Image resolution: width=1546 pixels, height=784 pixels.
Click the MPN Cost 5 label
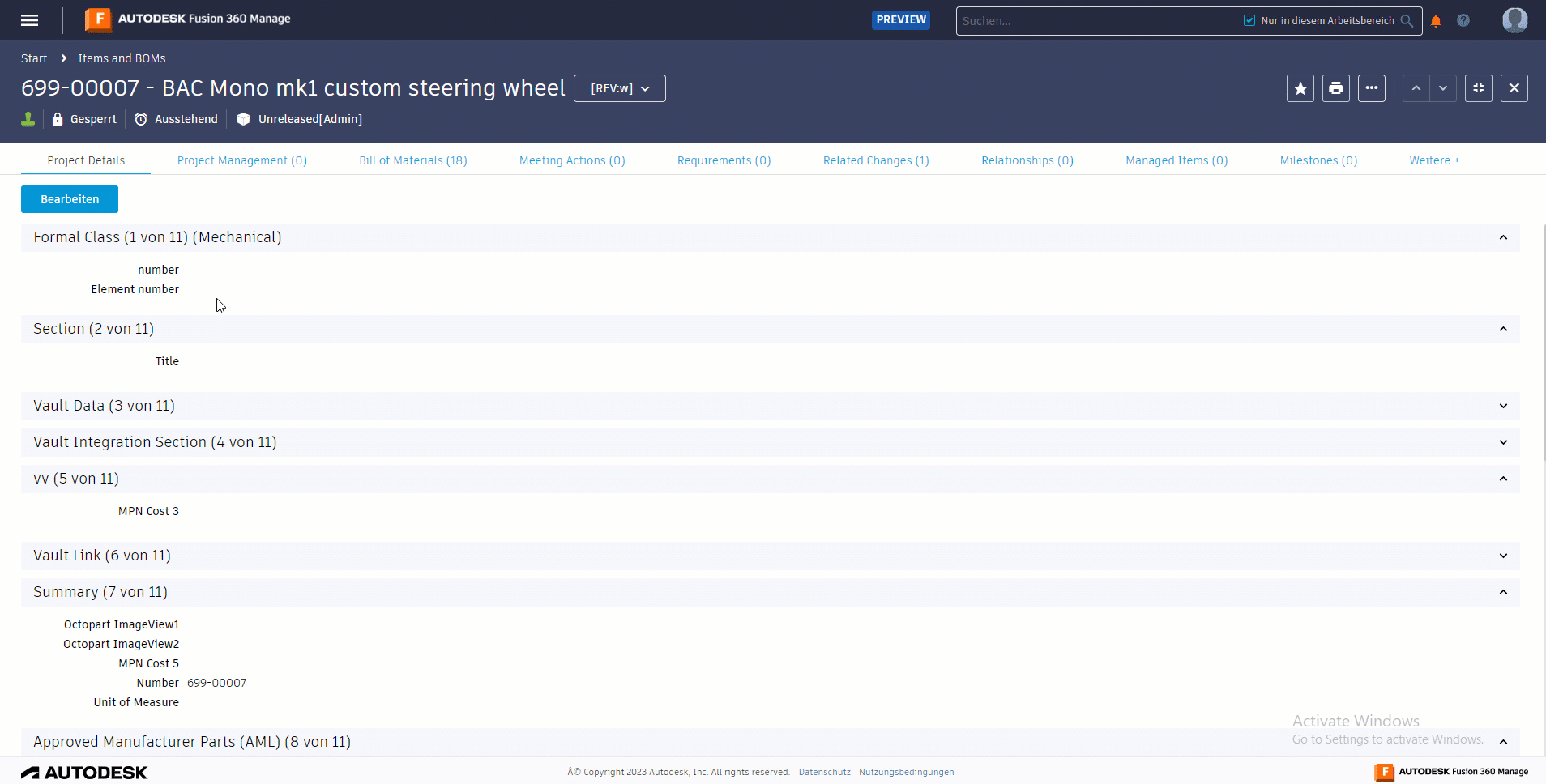(149, 663)
